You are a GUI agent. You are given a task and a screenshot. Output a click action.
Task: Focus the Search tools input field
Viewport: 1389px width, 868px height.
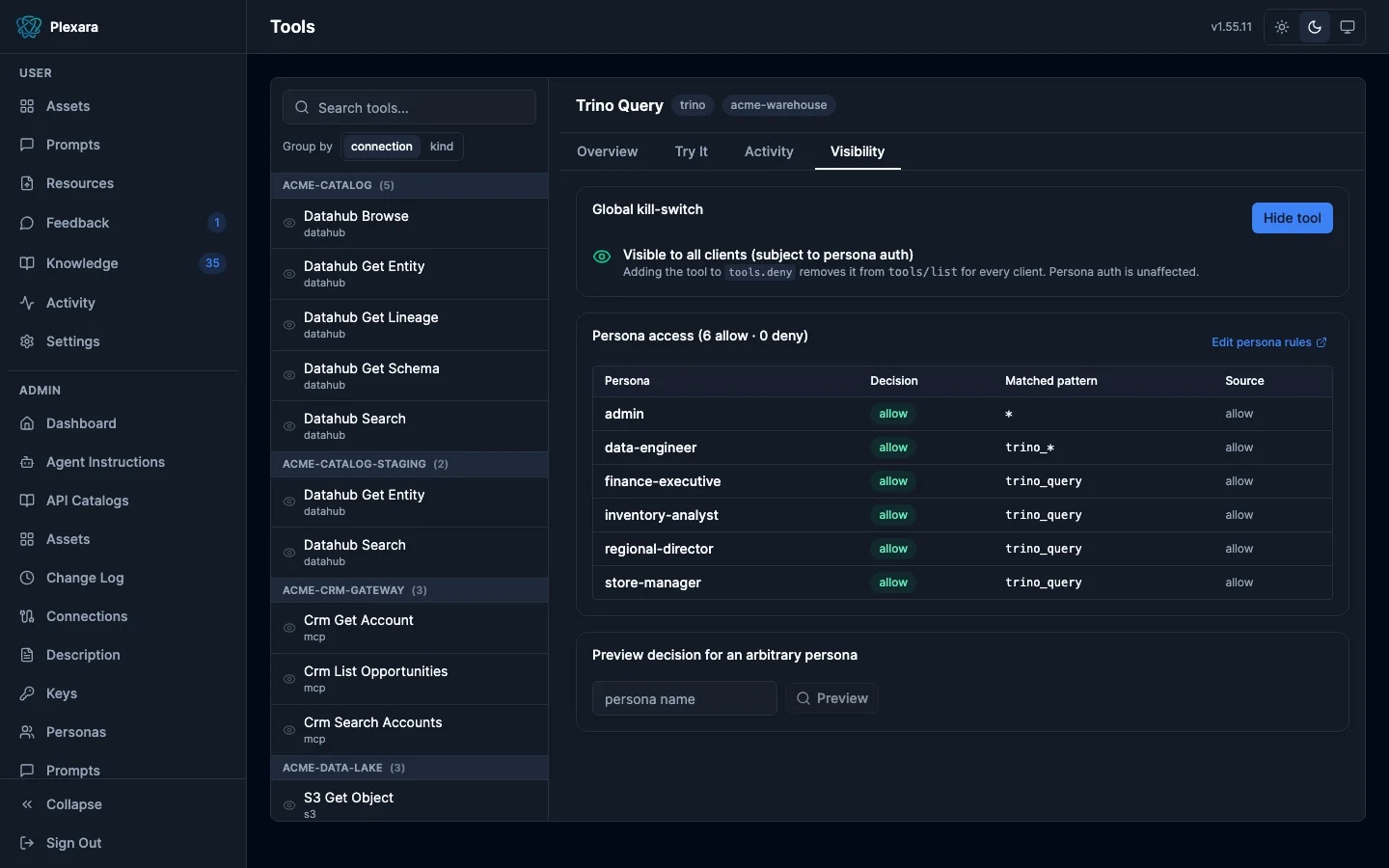tap(409, 107)
